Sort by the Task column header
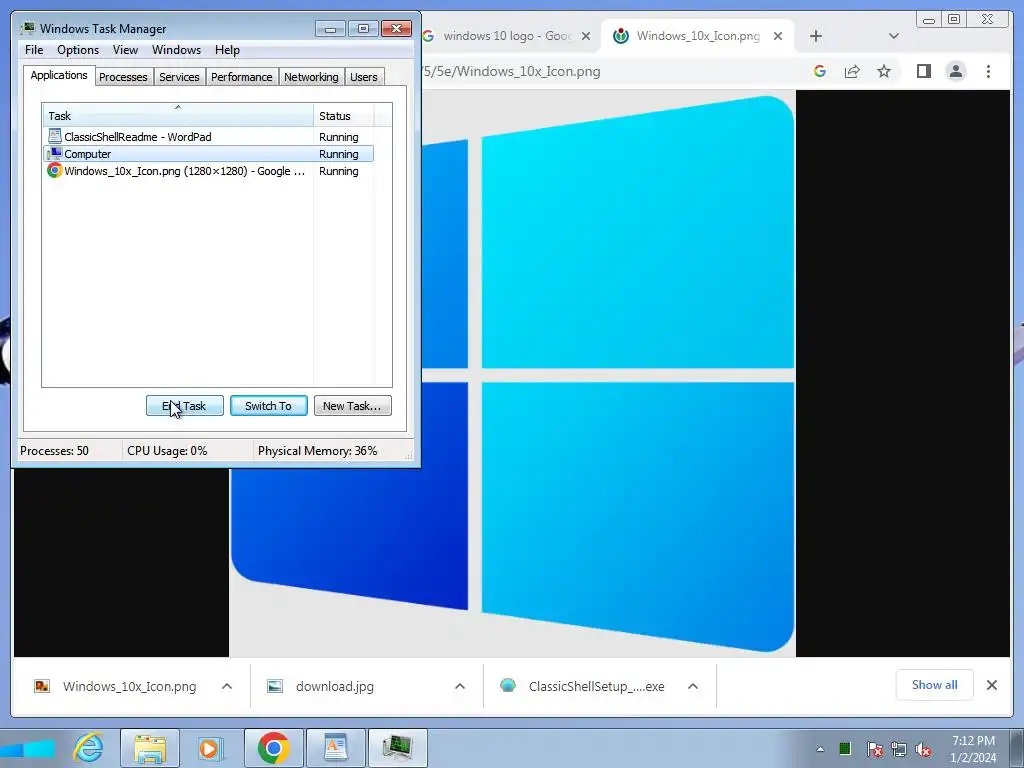Viewport: 1024px width, 768px height. coord(178,116)
